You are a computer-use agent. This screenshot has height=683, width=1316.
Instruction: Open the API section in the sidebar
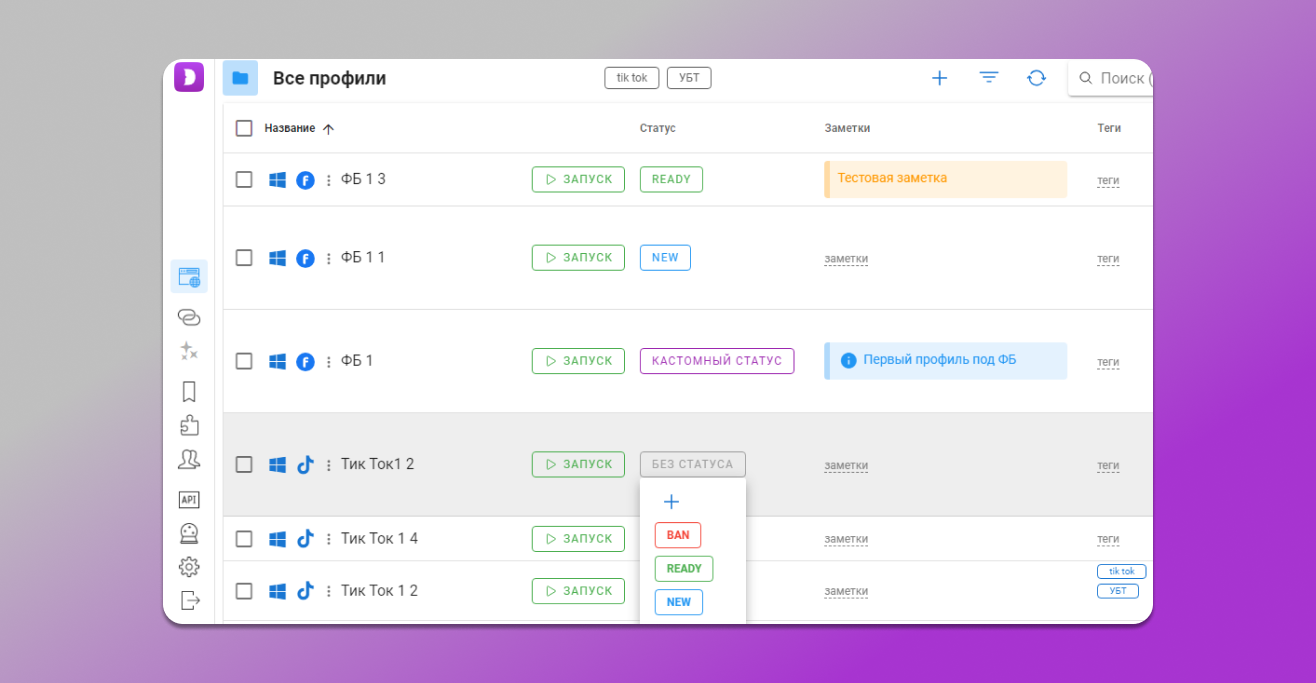[x=189, y=499]
